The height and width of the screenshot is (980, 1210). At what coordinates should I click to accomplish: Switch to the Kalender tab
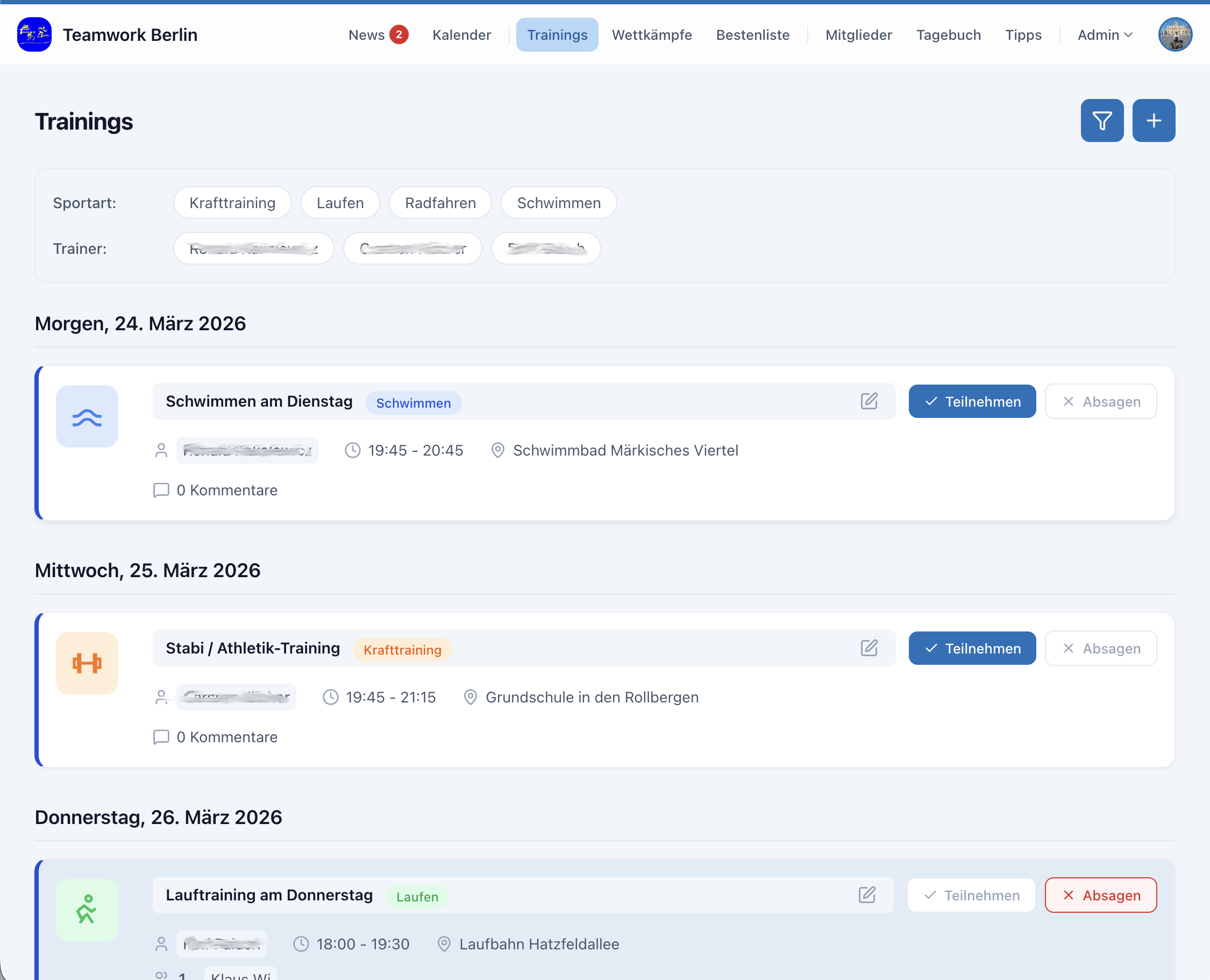pos(461,35)
